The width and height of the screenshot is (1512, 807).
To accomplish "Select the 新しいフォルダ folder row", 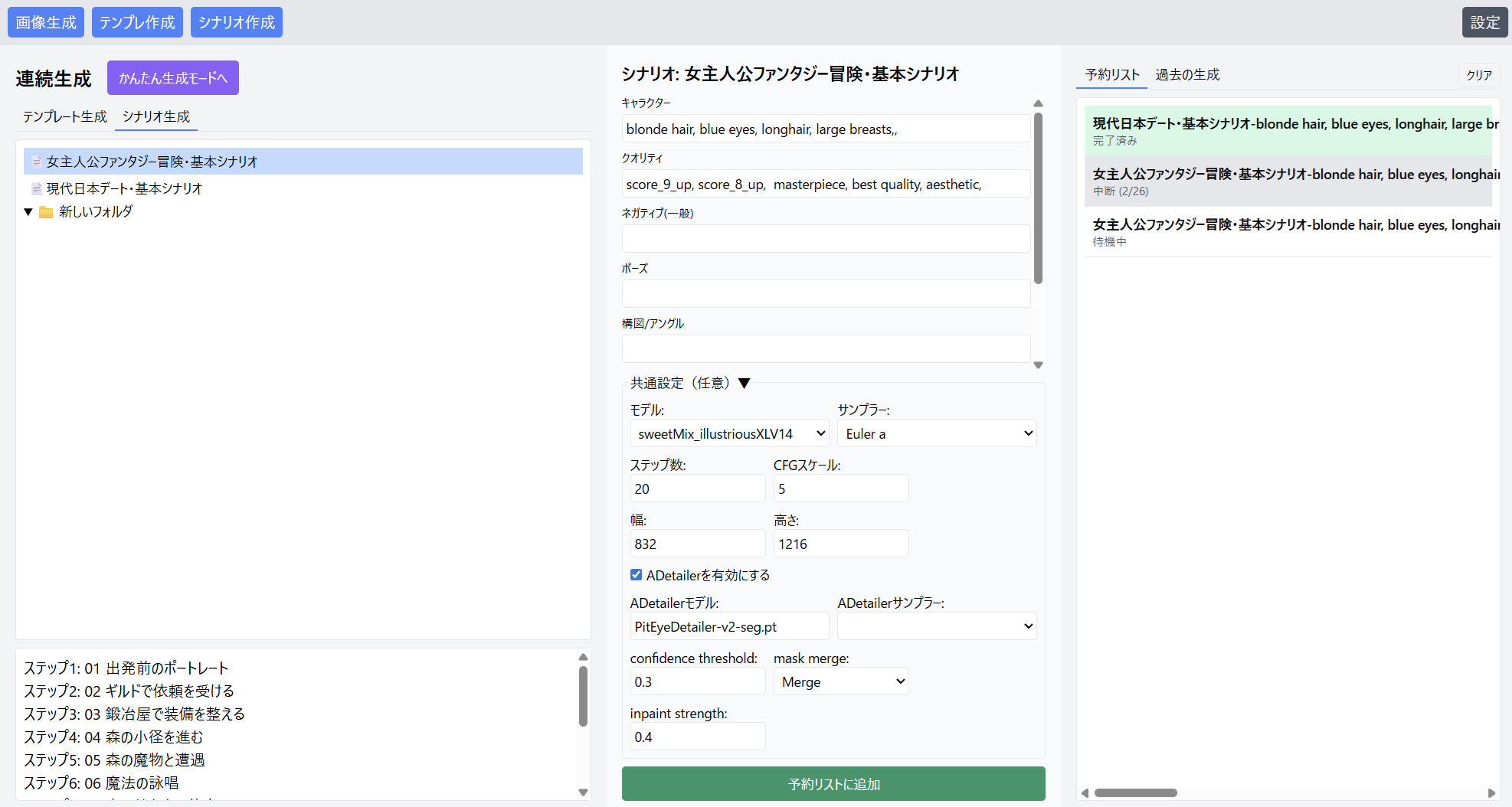I will coord(303,212).
